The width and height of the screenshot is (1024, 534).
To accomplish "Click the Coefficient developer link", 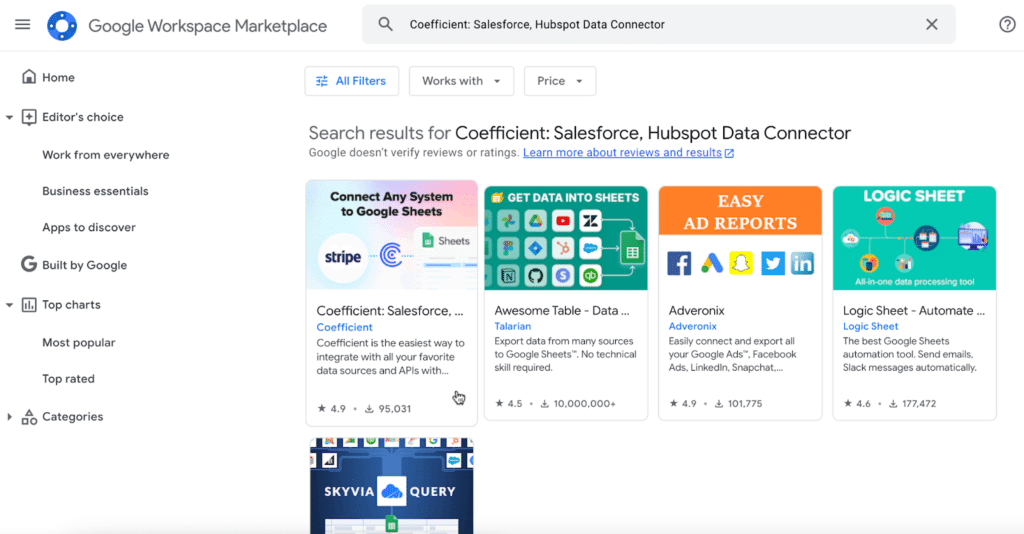I will point(344,327).
